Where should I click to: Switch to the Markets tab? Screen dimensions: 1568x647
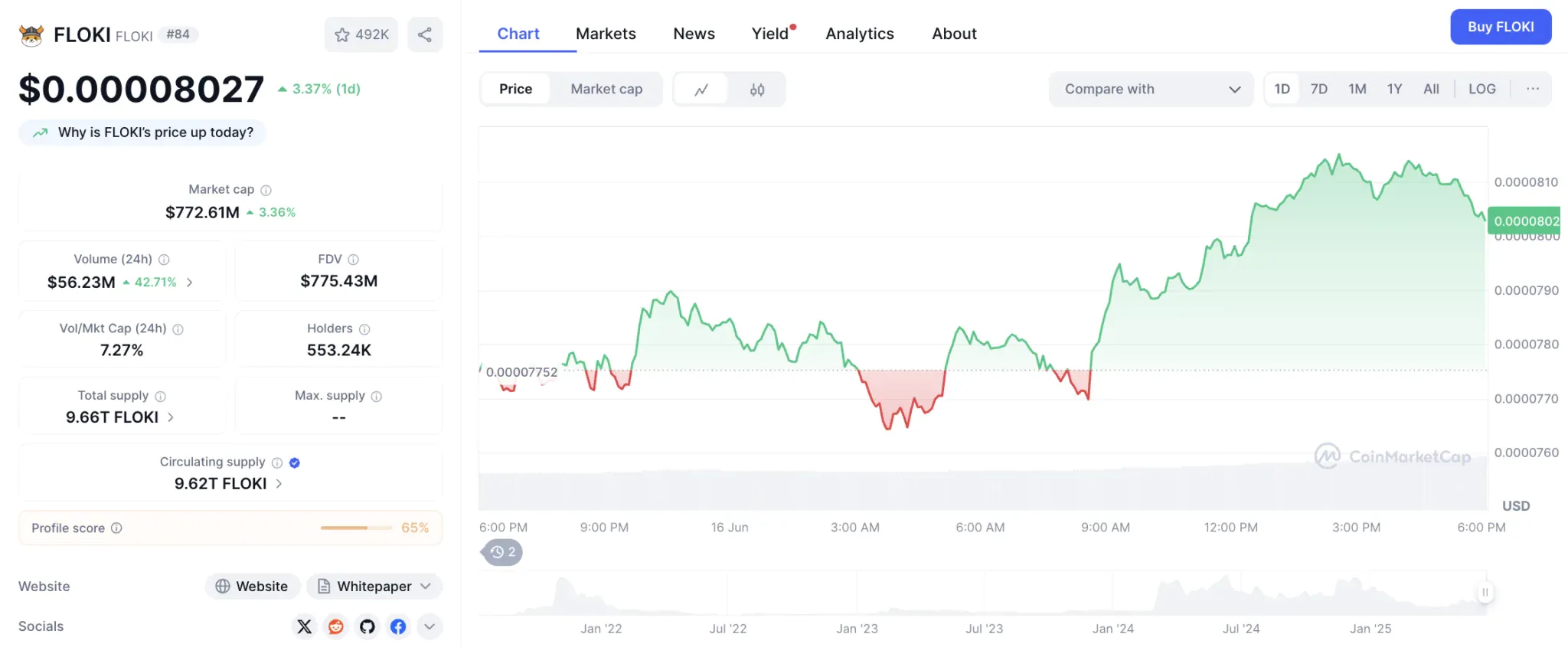[x=605, y=34]
